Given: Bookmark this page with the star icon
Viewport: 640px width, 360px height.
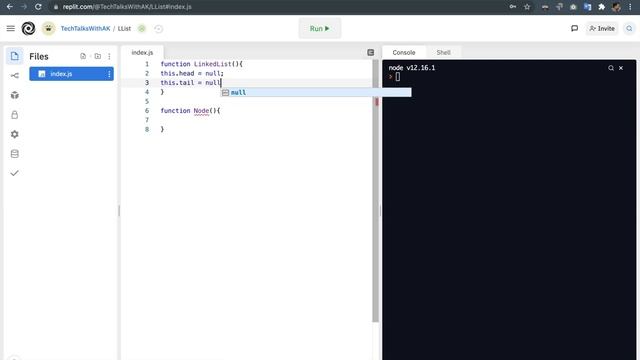Looking at the screenshot, I should coord(527,7).
